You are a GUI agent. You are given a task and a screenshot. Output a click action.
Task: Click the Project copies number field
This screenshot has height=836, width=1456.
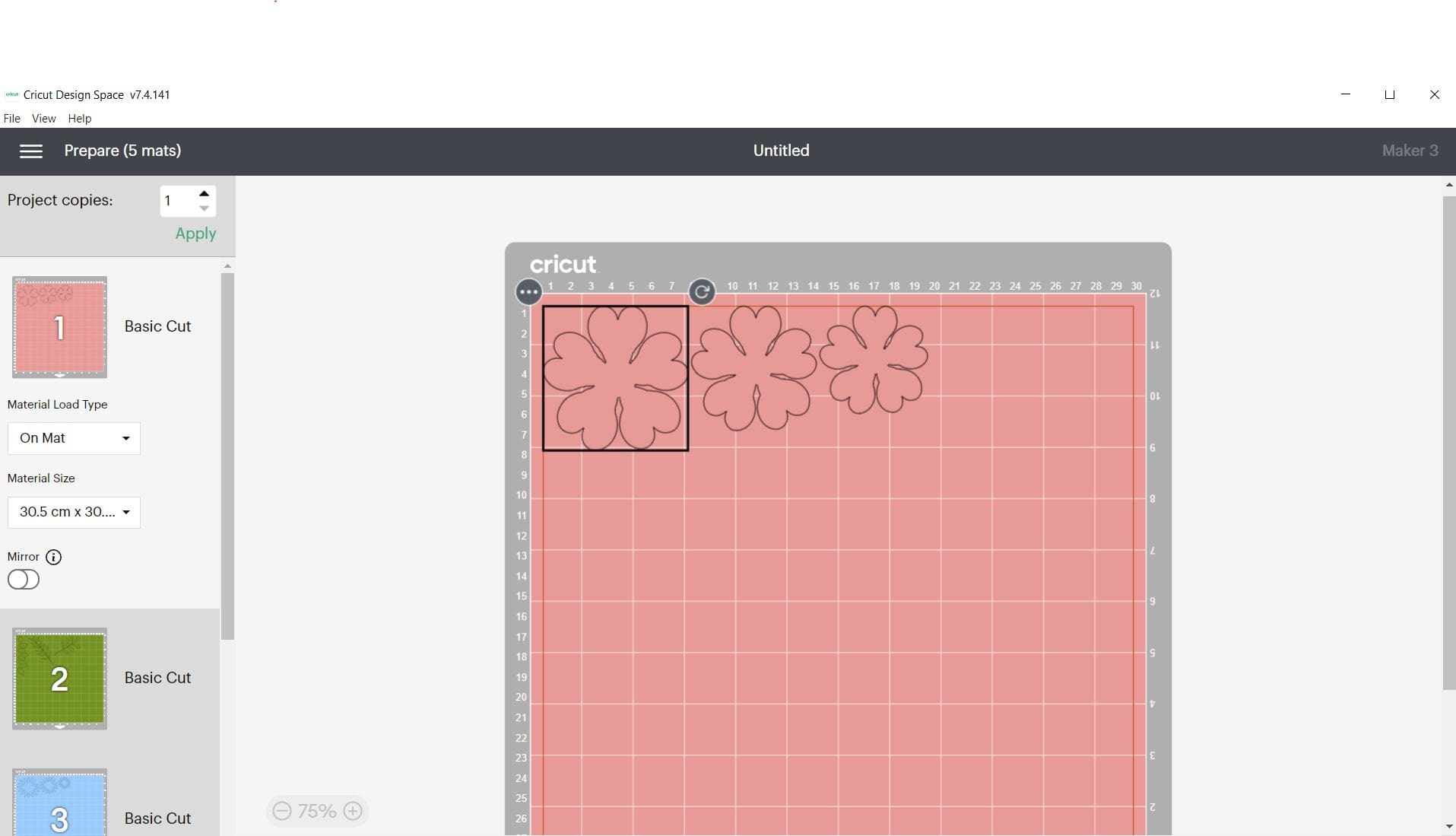[177, 201]
